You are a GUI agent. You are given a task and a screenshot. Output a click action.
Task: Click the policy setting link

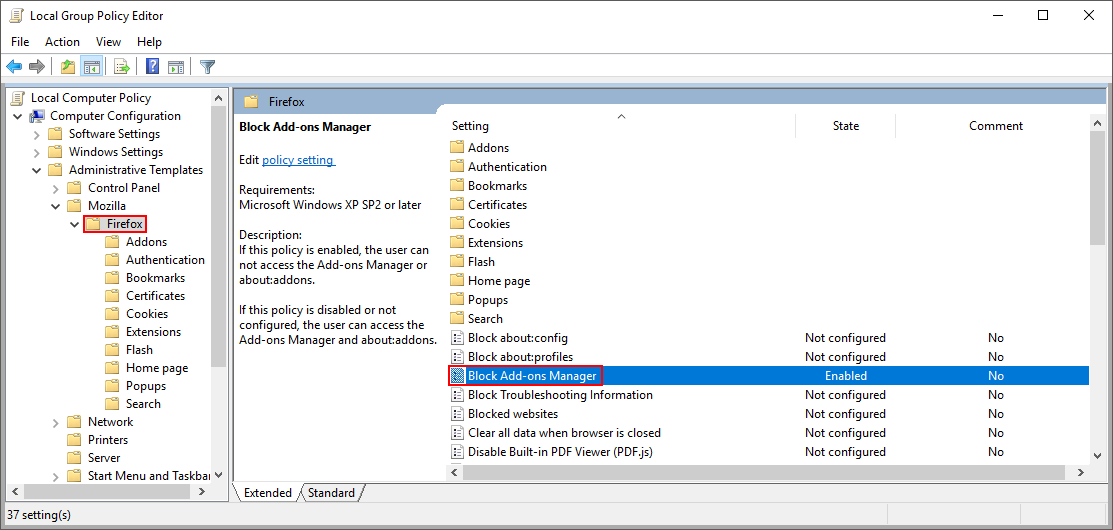pos(298,160)
